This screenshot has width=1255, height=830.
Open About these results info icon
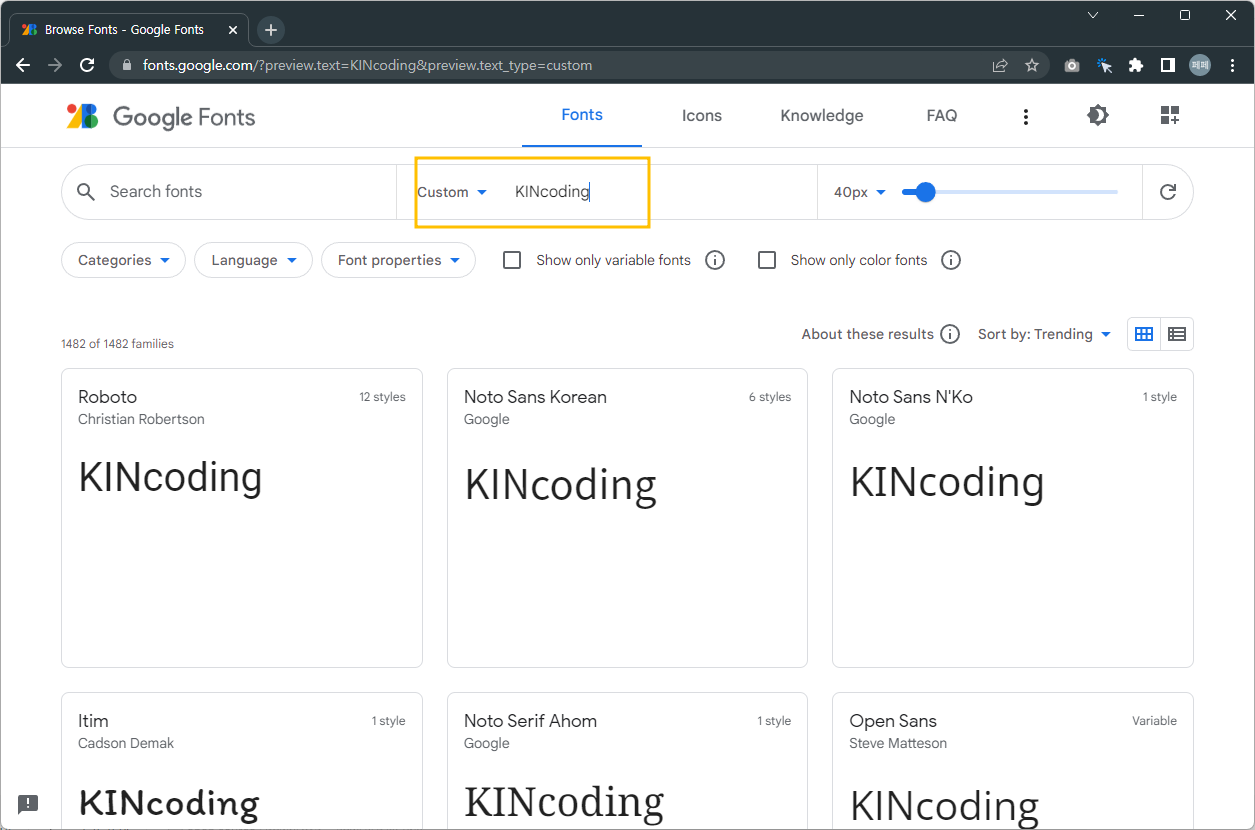coord(950,334)
